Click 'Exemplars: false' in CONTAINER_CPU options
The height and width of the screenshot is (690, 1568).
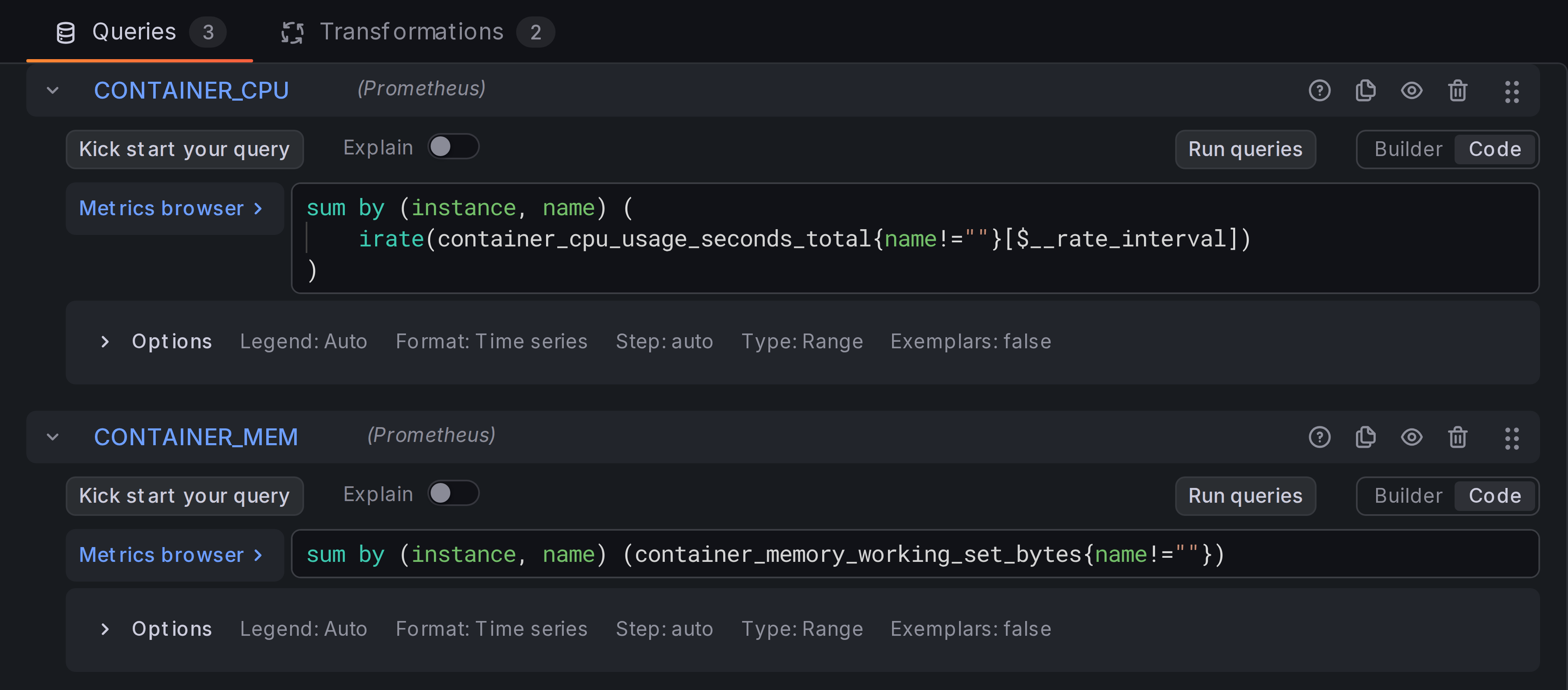click(970, 341)
